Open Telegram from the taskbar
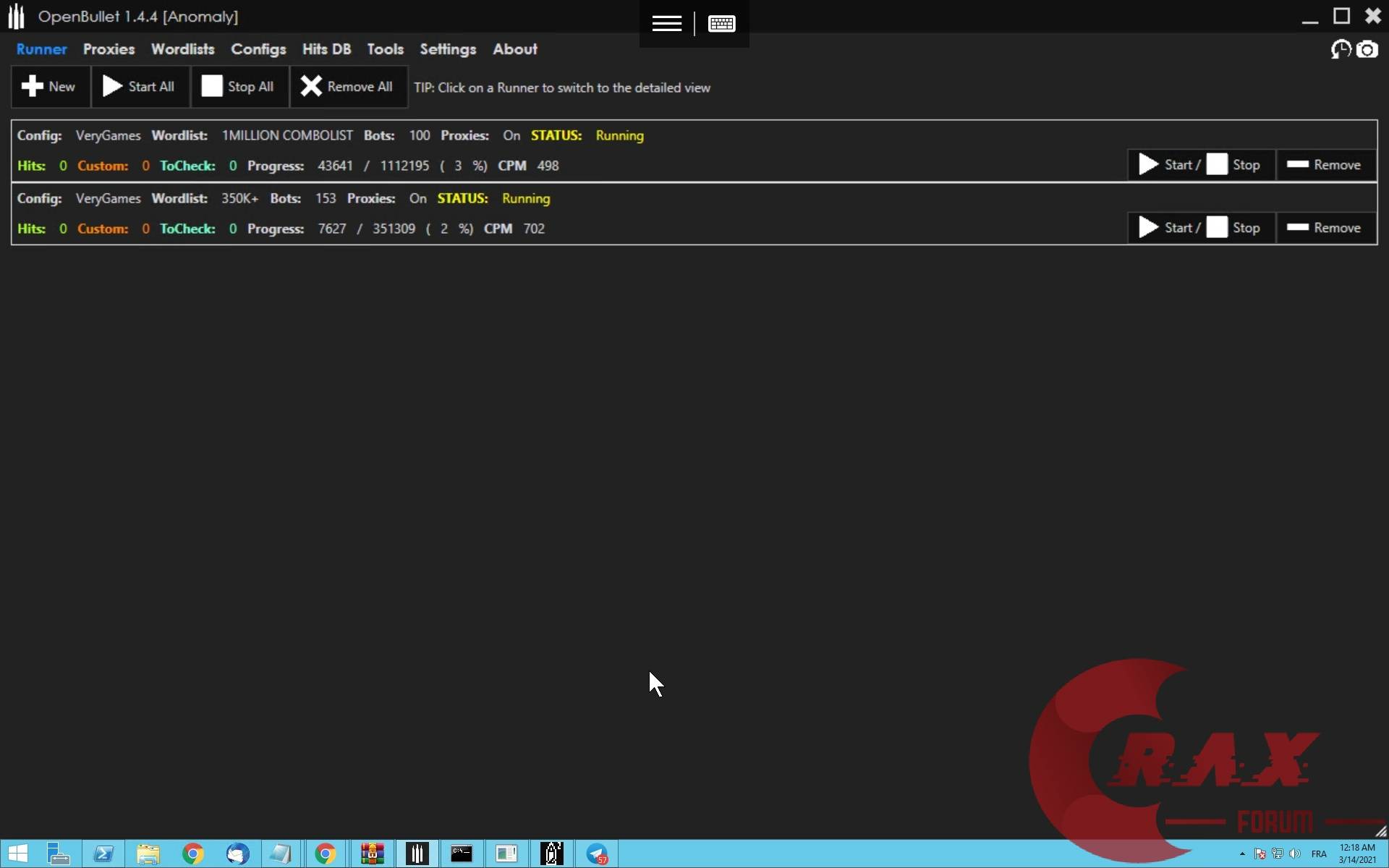 (597, 854)
